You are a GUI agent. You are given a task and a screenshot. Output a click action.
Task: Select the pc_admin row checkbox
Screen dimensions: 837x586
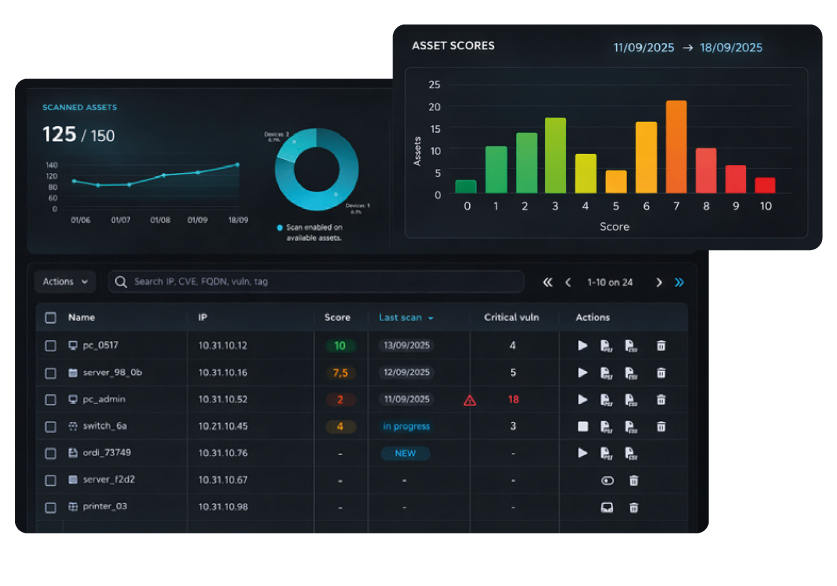(x=51, y=400)
